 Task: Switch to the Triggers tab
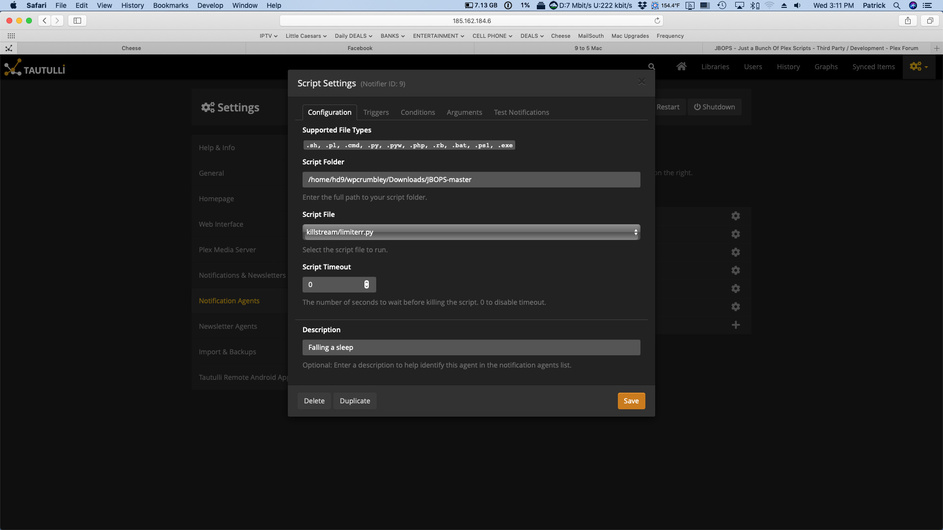[376, 112]
